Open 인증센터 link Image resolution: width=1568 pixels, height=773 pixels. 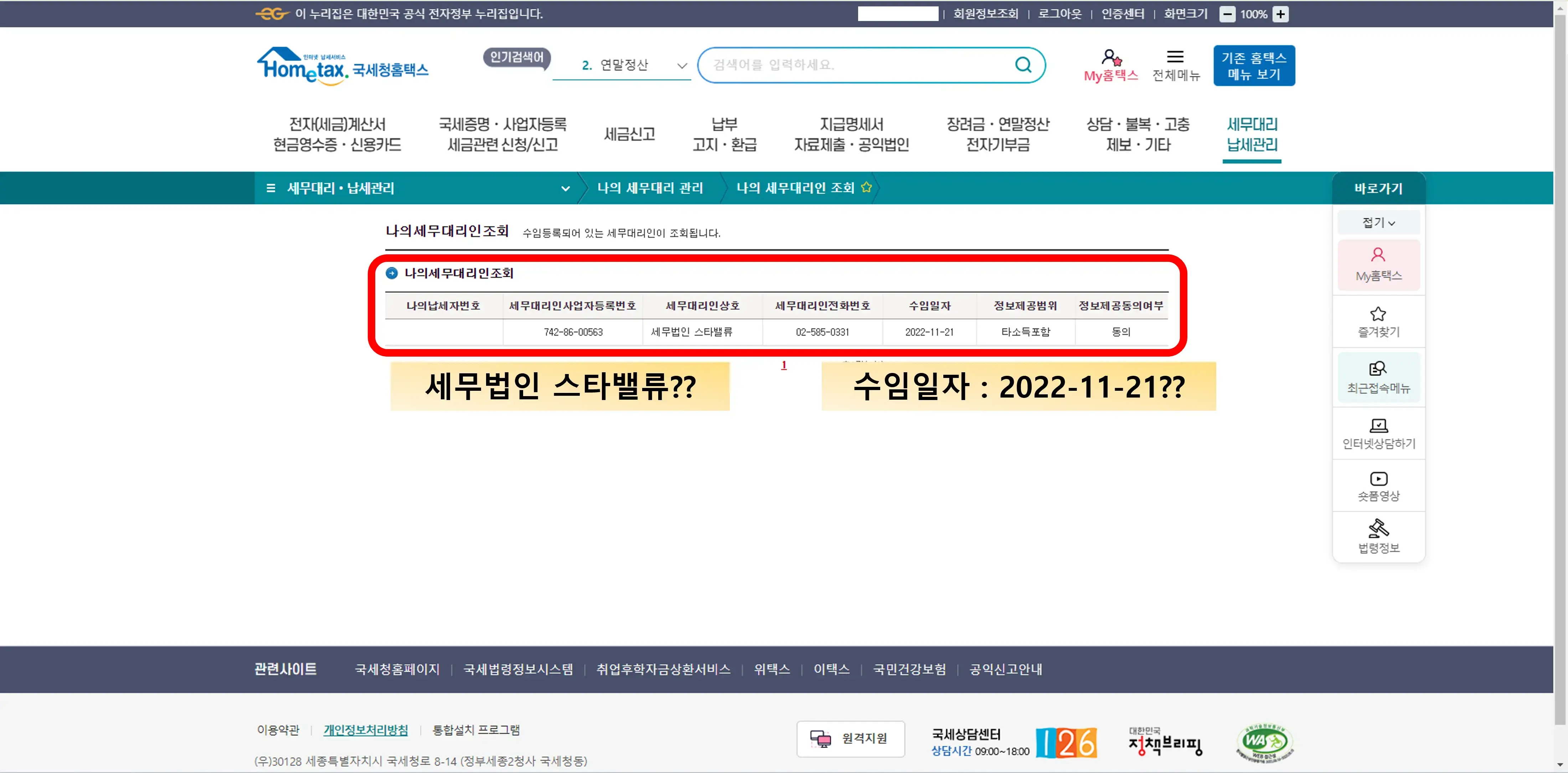pos(1123,14)
